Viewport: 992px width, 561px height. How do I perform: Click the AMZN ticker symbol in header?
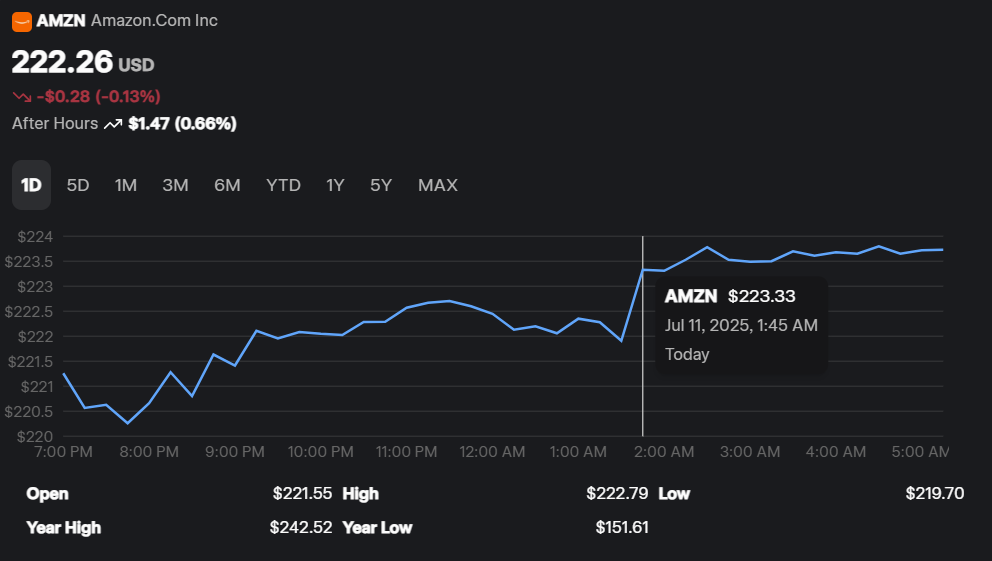coord(61,20)
